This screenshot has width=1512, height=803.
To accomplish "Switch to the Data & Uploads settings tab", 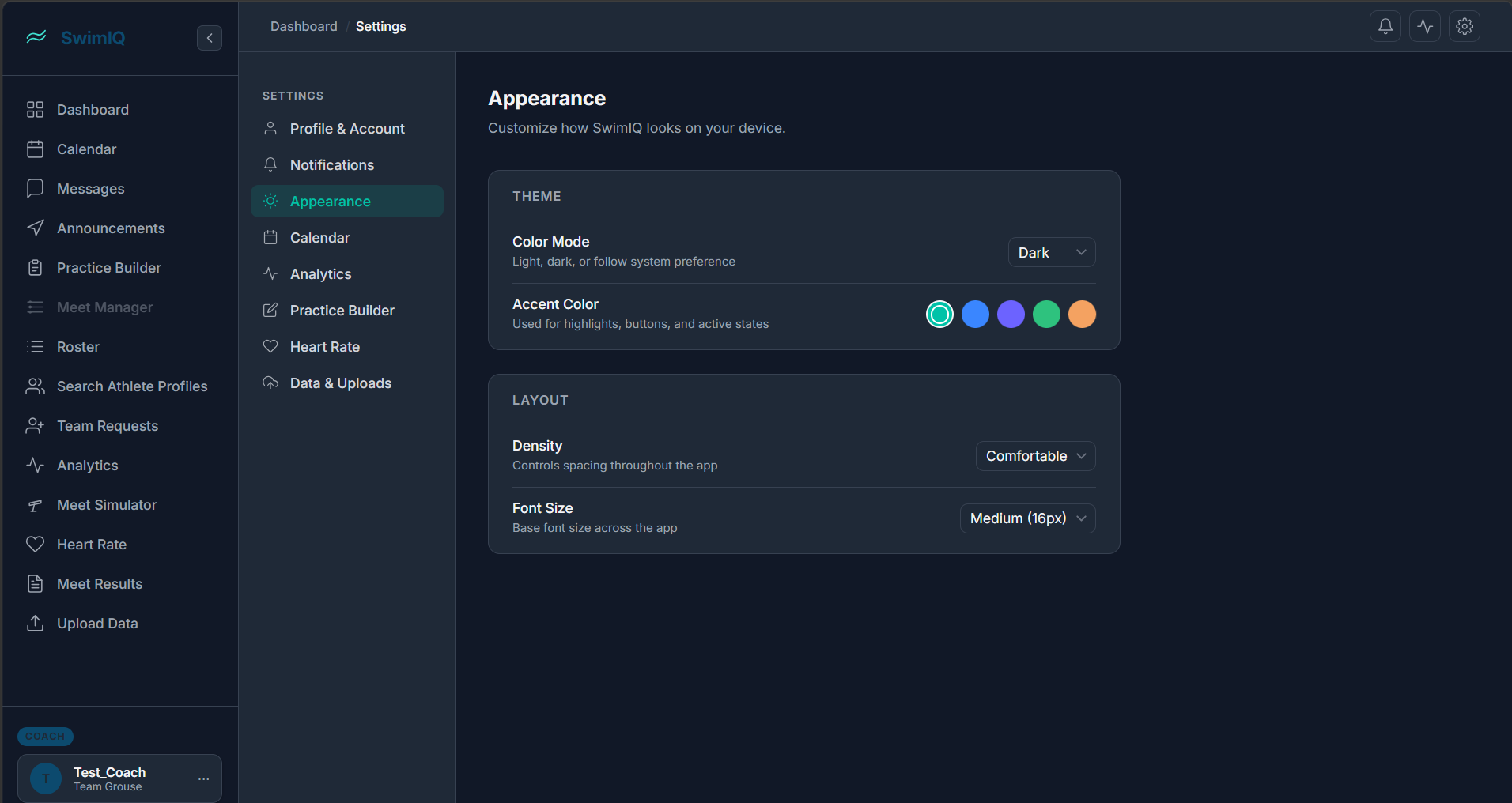I will pos(340,383).
